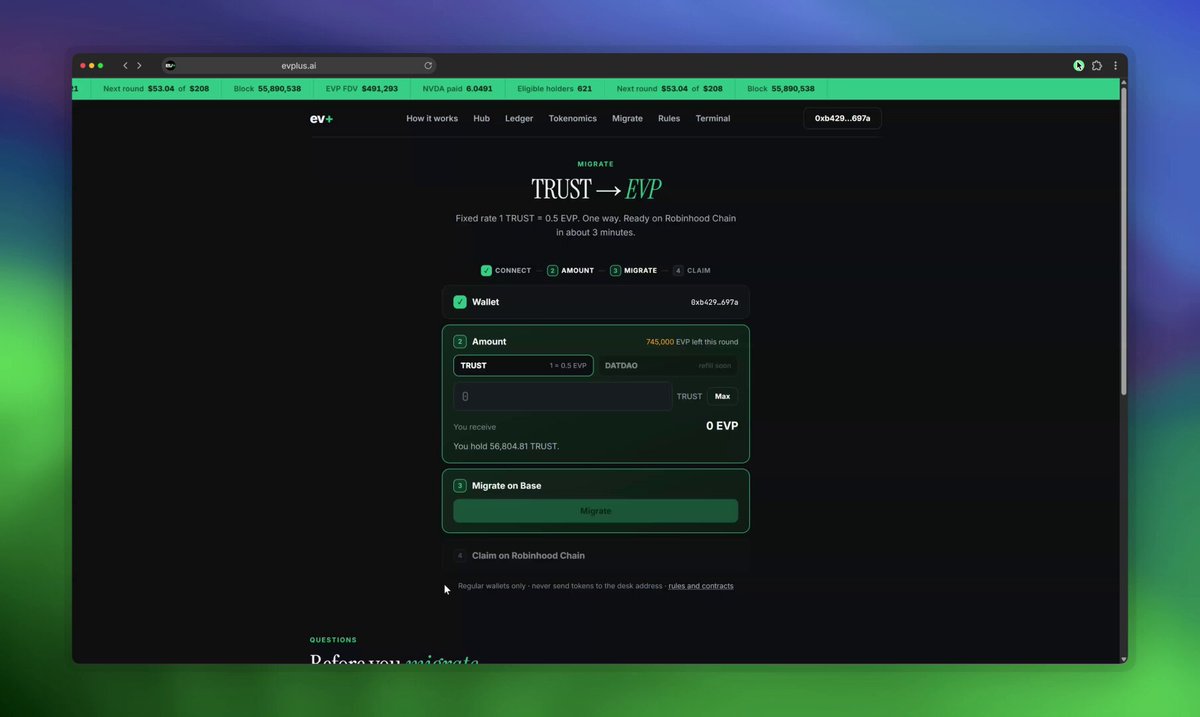The width and height of the screenshot is (1200, 717).
Task: Open the How it works page
Action: point(432,119)
